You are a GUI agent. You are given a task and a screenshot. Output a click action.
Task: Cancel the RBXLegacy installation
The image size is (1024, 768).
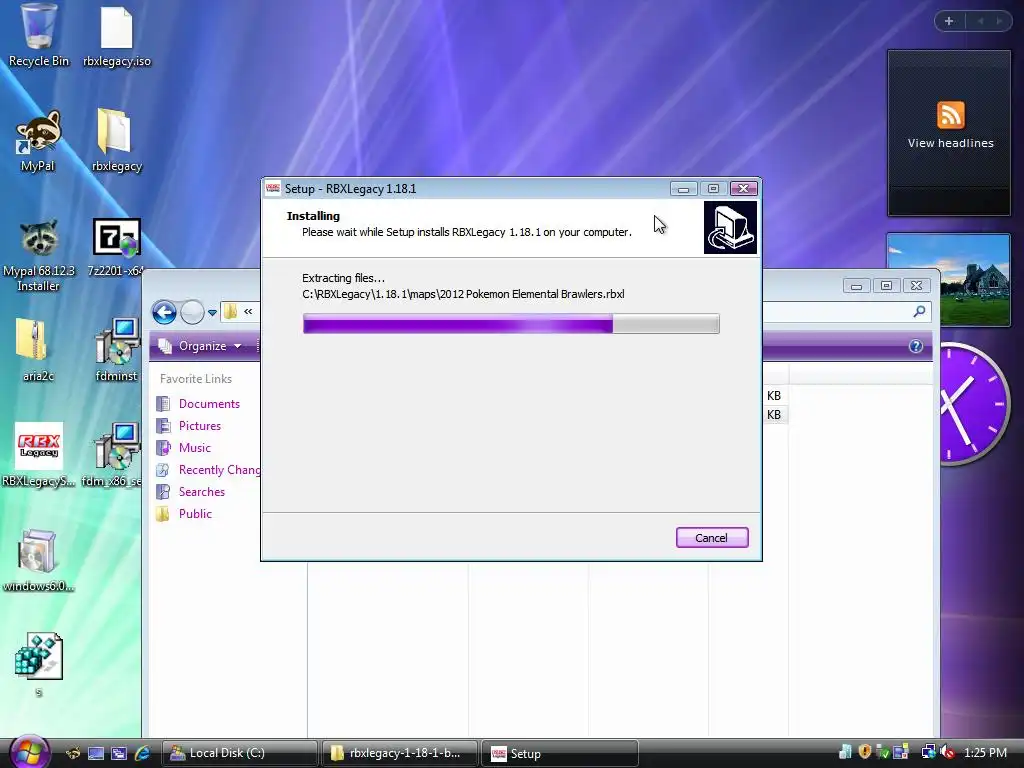[x=712, y=537]
